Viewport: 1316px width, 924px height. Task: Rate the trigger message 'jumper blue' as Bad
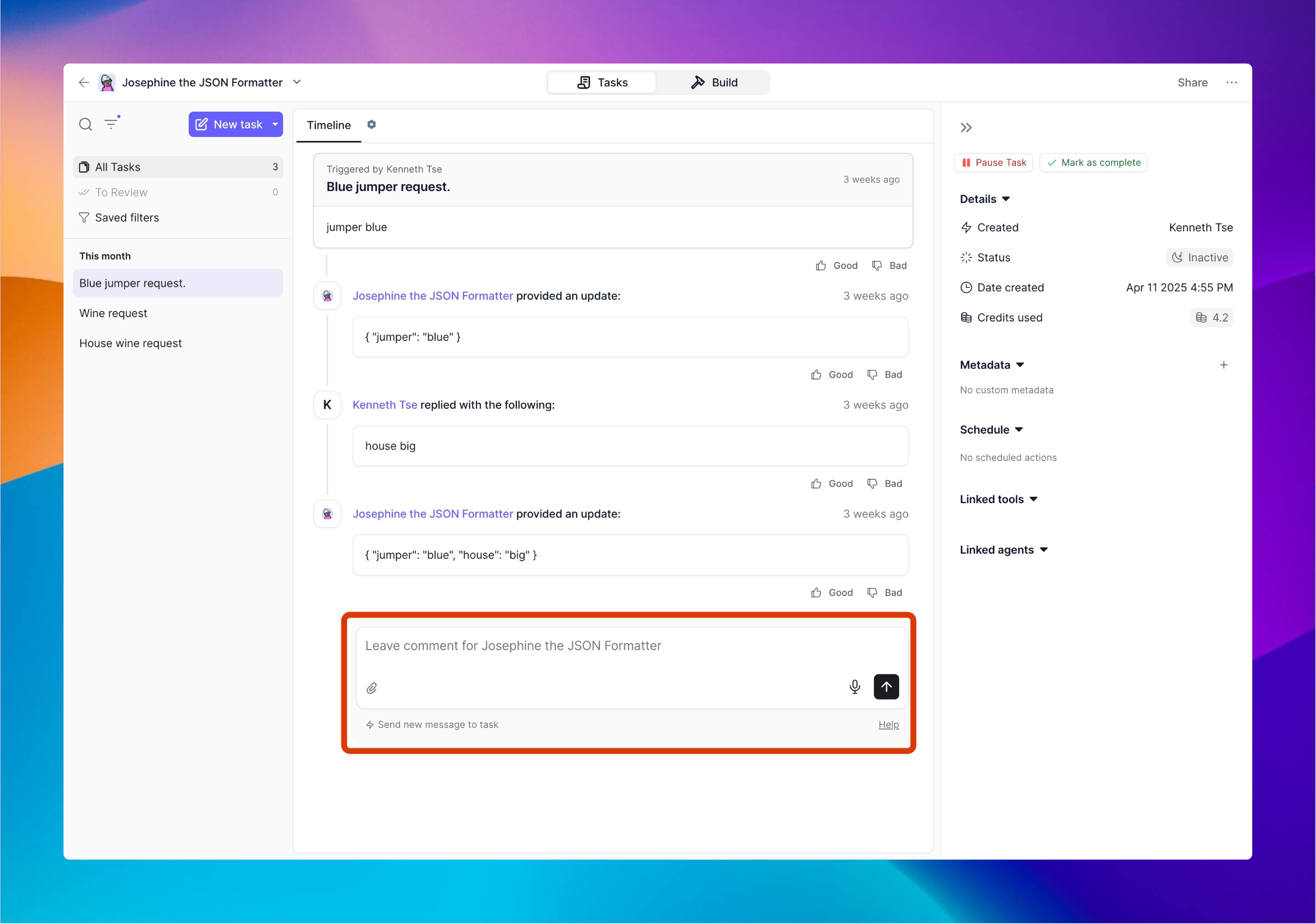coord(890,265)
